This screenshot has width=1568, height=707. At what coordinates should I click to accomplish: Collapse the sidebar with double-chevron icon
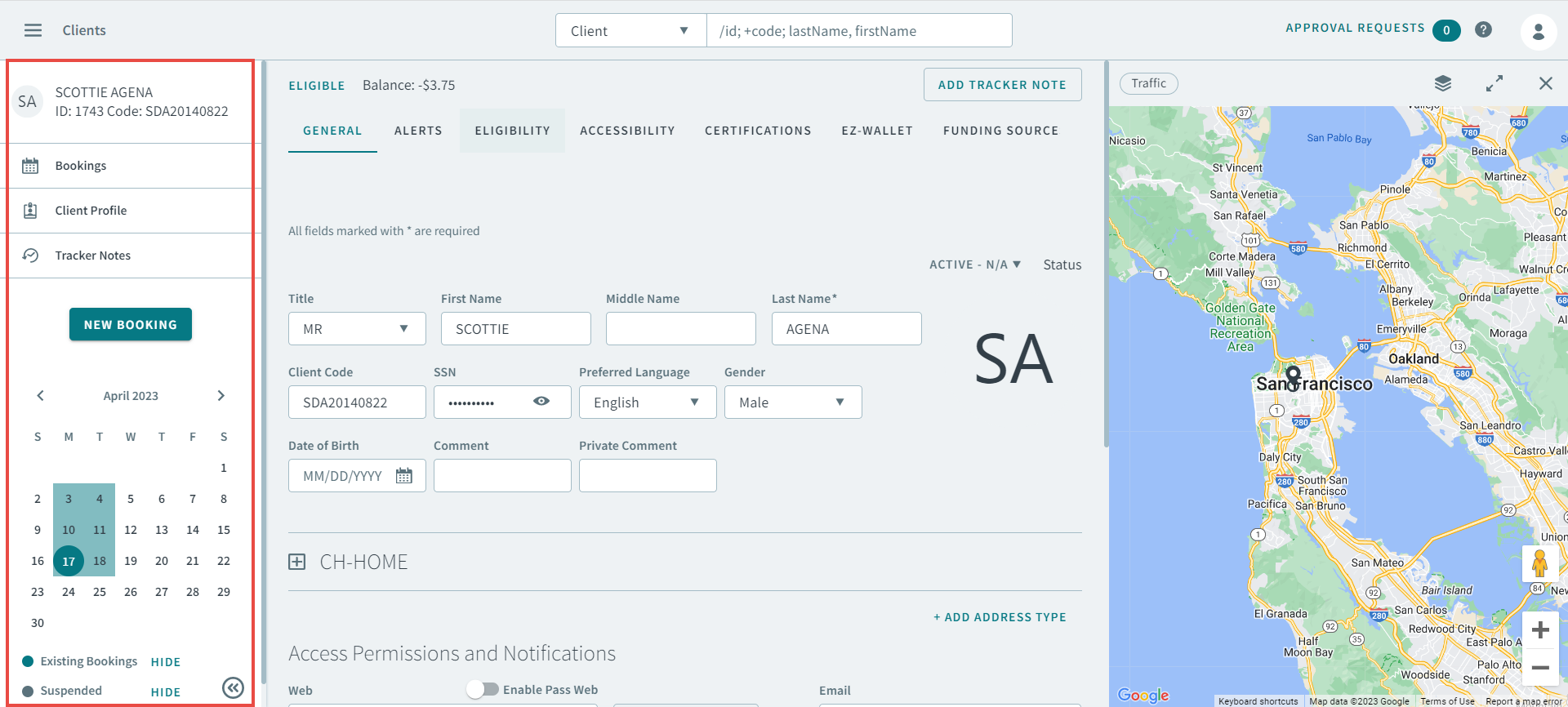(x=233, y=688)
